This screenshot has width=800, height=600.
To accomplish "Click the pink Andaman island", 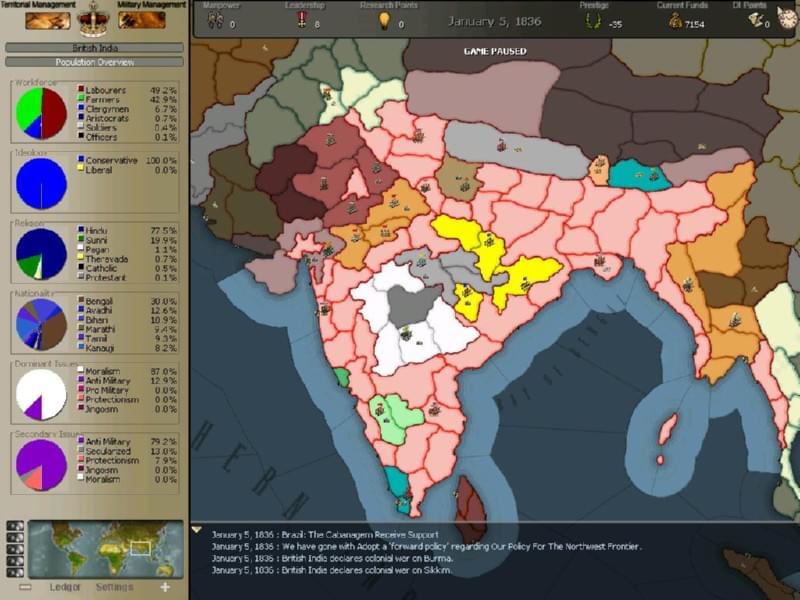I will click(668, 429).
